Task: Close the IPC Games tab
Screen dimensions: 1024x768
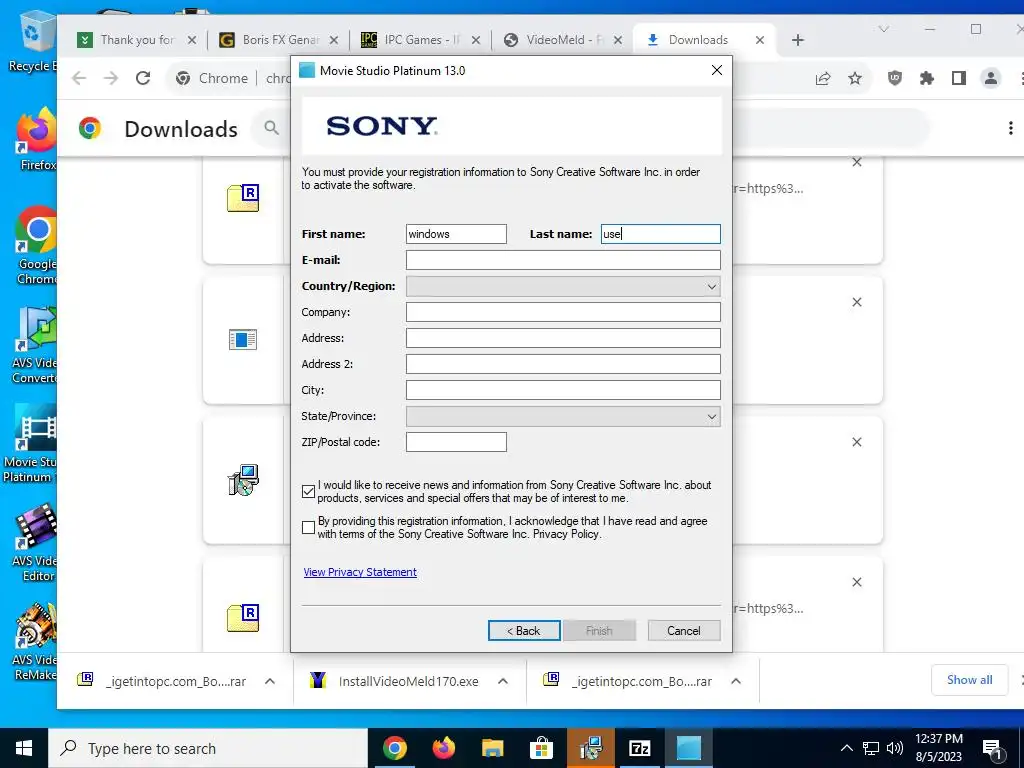Action: (x=475, y=40)
